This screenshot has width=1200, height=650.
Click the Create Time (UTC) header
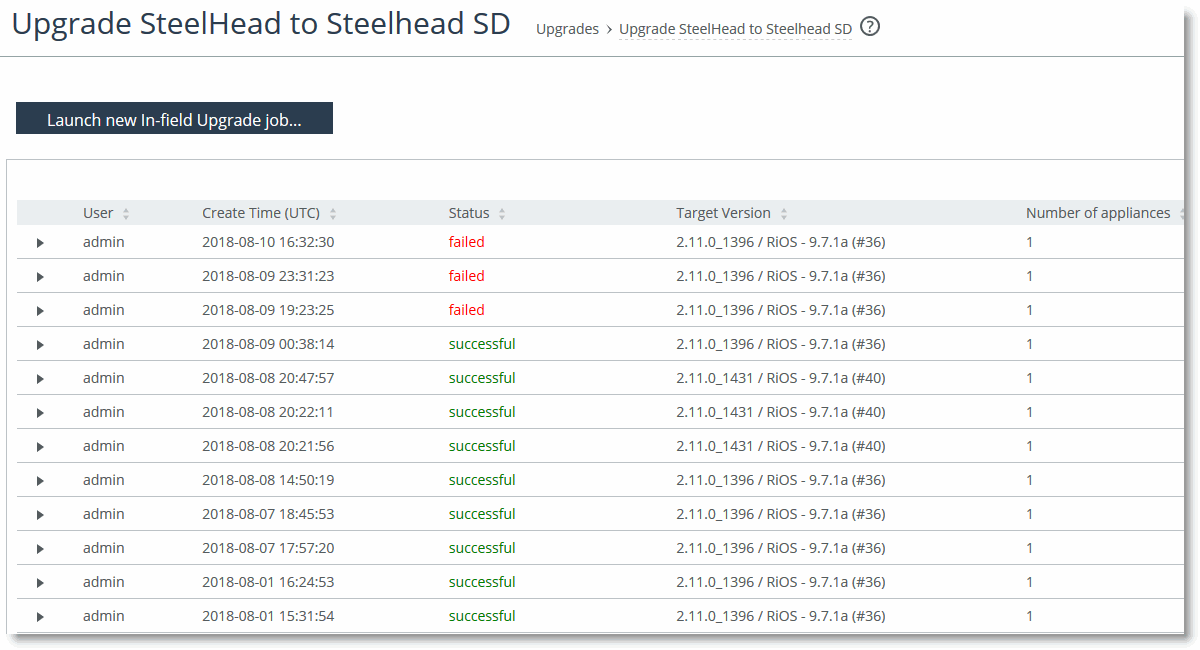[x=261, y=213]
